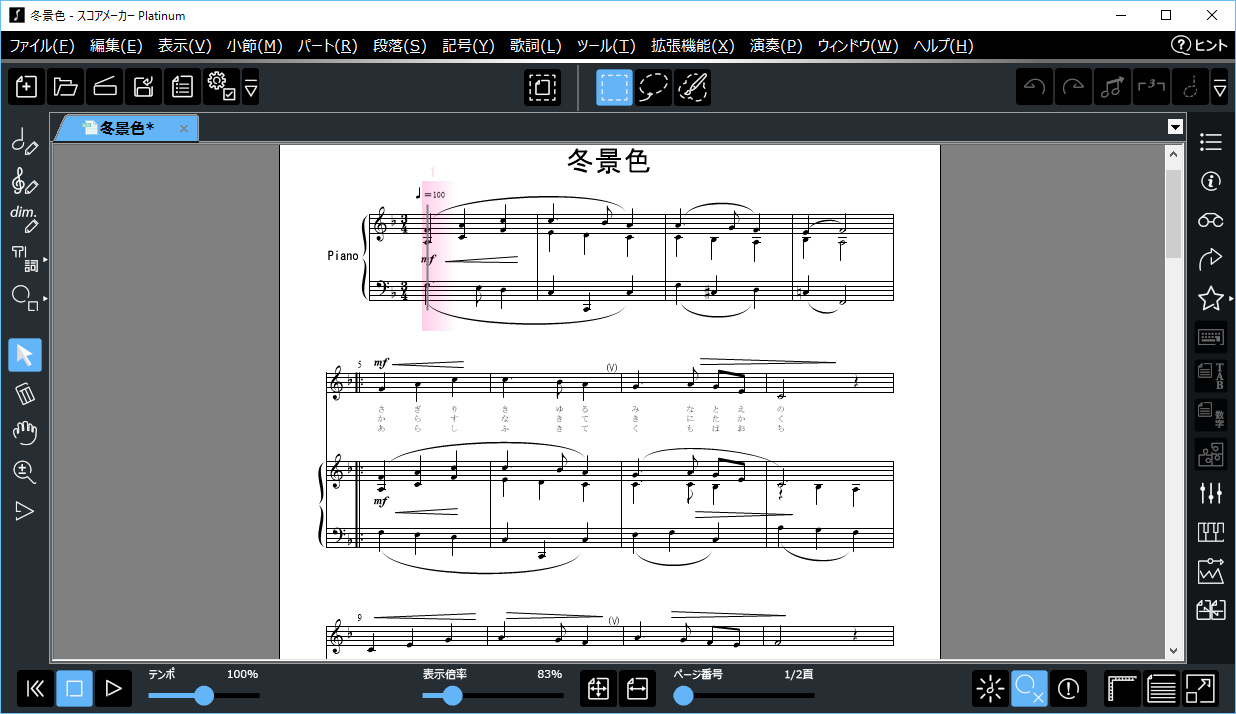The height and width of the screenshot is (714, 1236).
Task: Select the zoom magnifier tool
Action: (25, 472)
